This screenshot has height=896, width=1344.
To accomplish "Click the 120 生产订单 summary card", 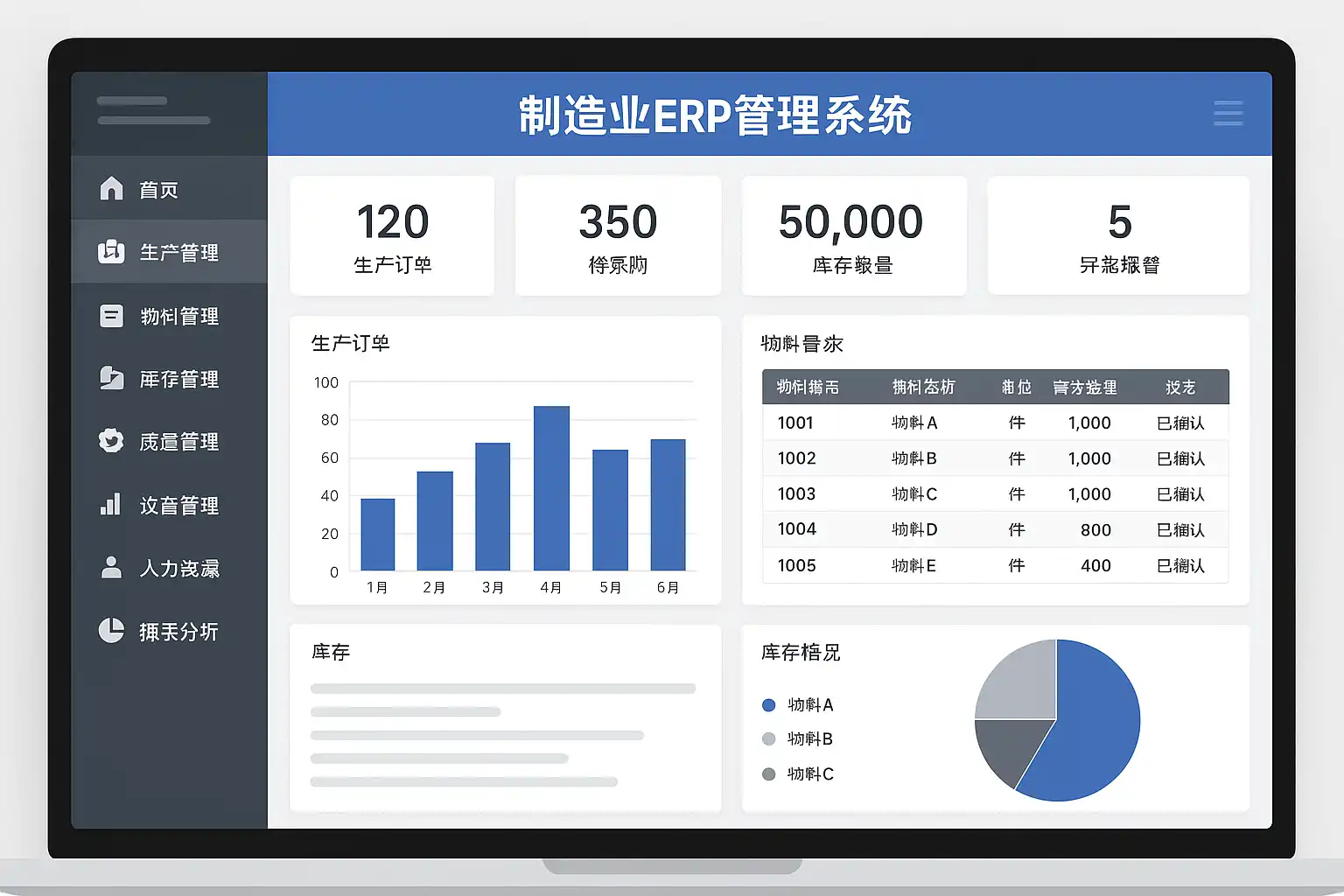I will coord(392,235).
